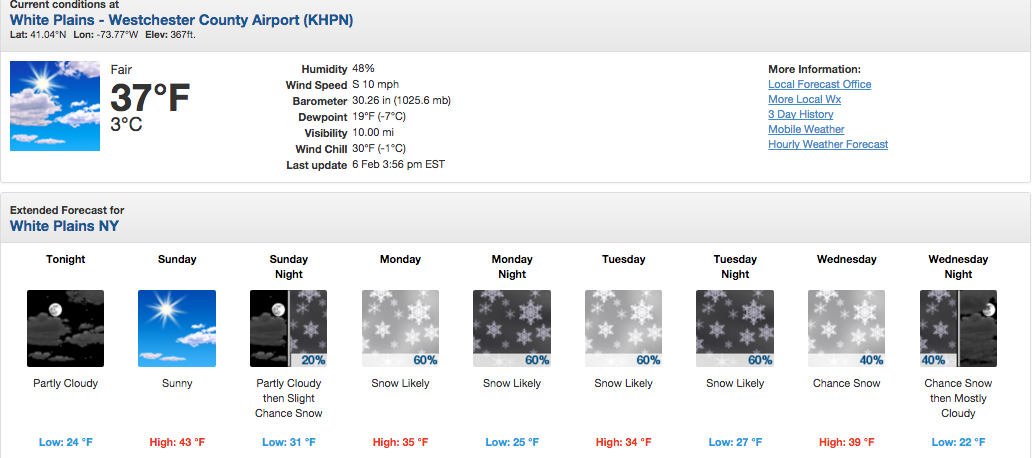Open the 3 Day History link

(800, 114)
